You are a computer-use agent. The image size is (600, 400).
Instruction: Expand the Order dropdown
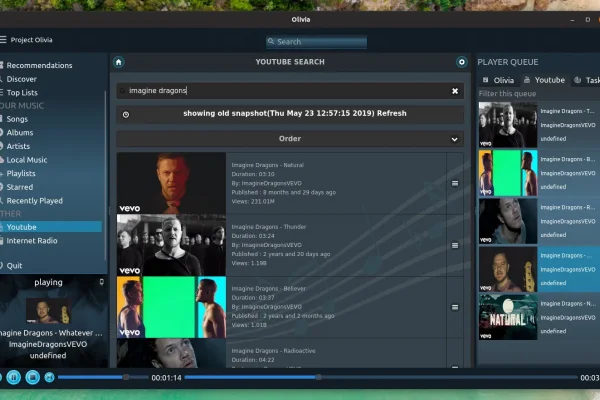click(290, 139)
